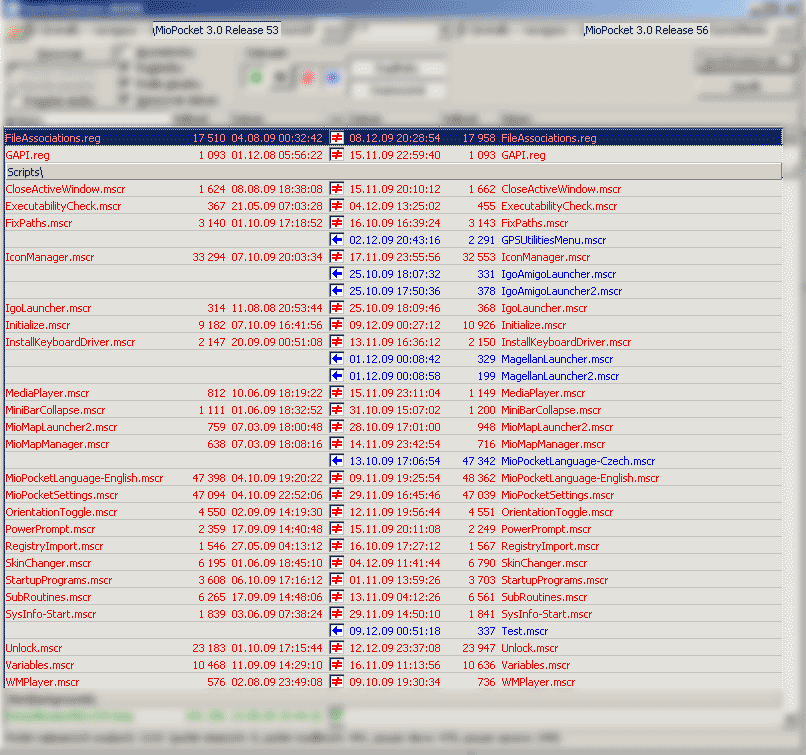Select the blue IgoAmigoLauncher.mscr file name
The height and width of the screenshot is (755, 806).
coord(559,274)
